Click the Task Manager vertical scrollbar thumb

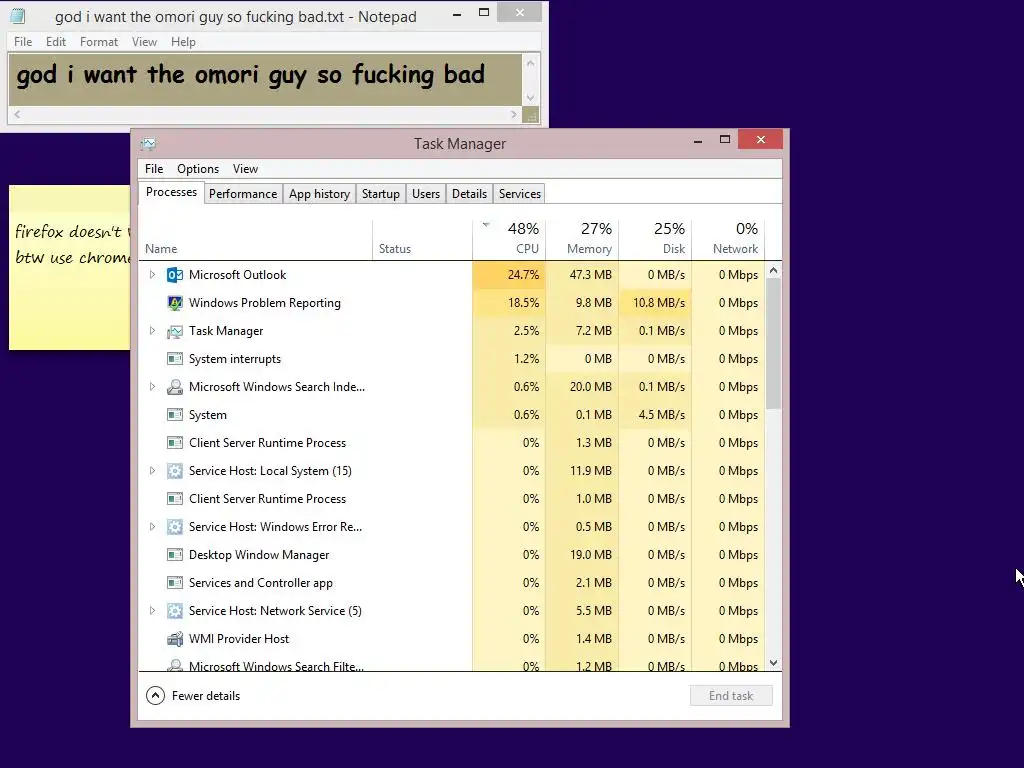point(773,344)
